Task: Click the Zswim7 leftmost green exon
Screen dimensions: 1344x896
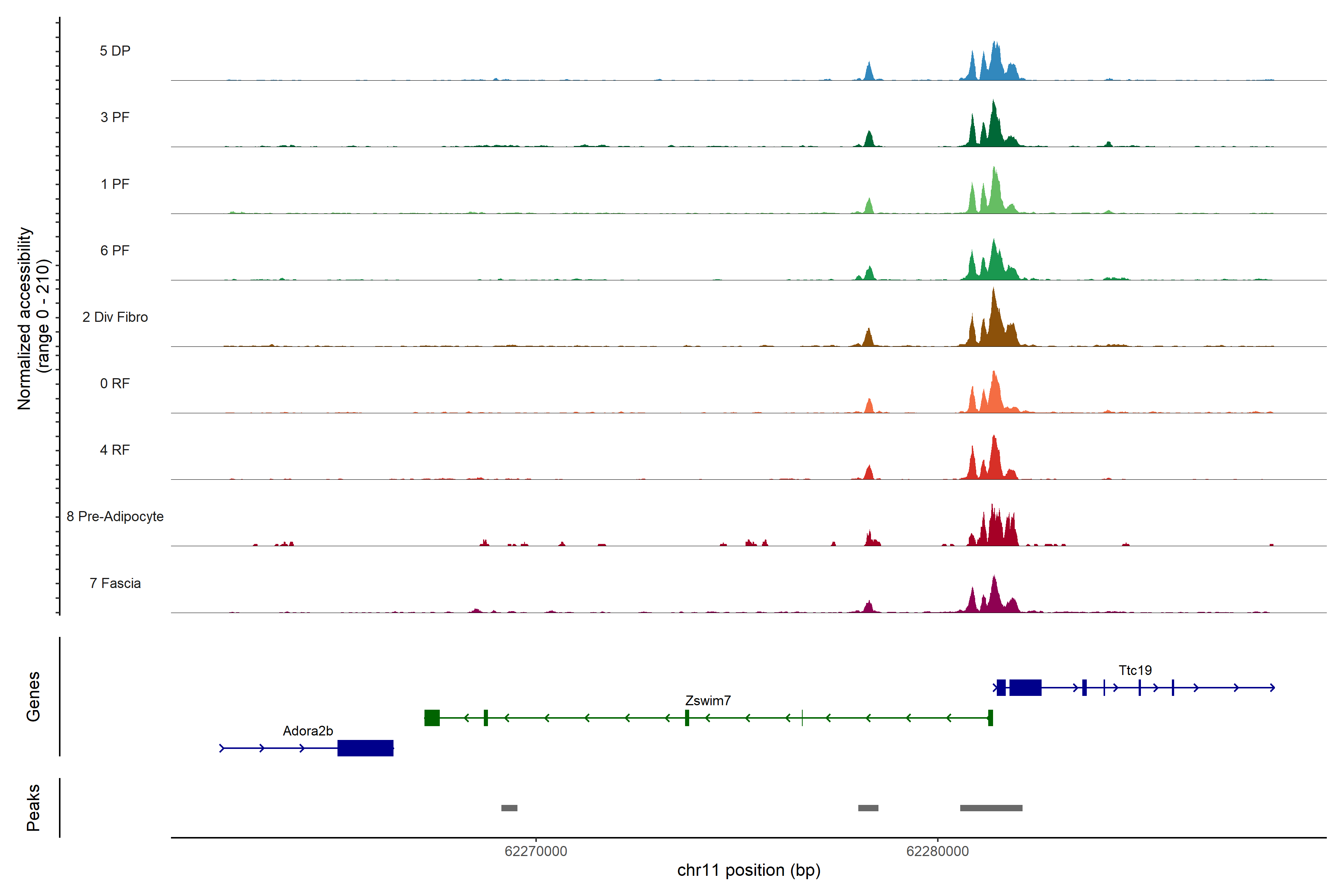Action: [432, 718]
